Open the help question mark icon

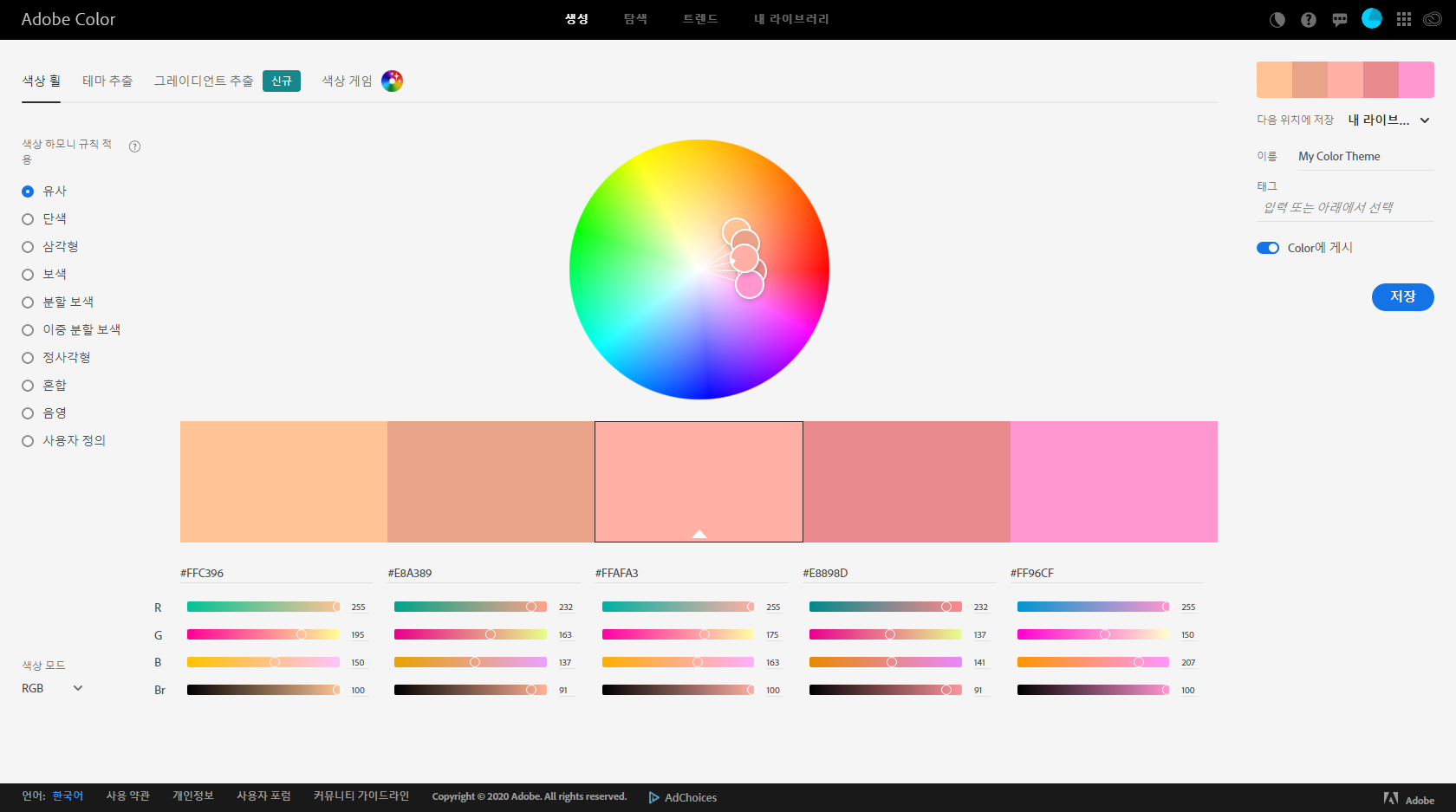pos(1309,19)
